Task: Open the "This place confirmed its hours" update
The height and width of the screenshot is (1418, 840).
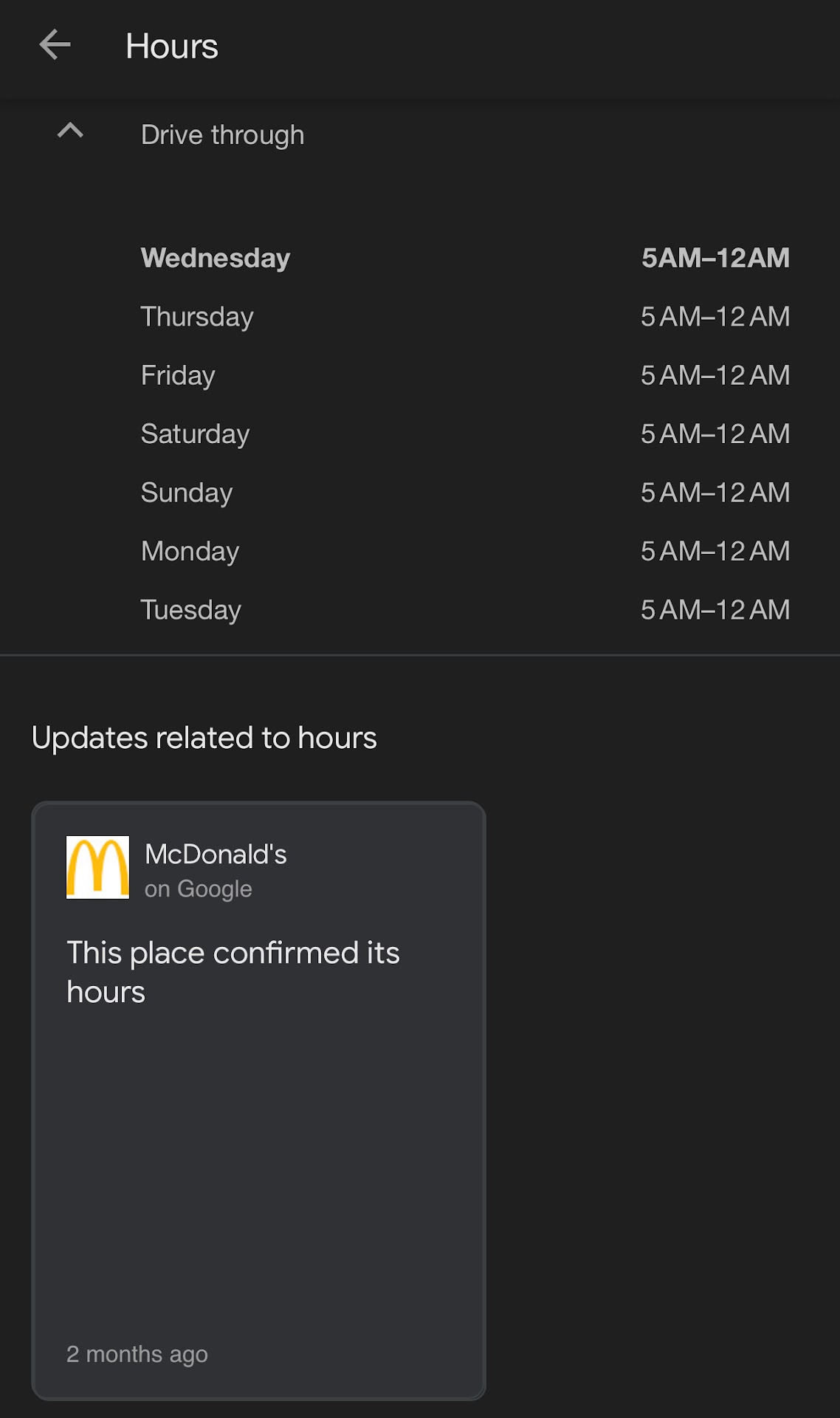Action: (233, 972)
